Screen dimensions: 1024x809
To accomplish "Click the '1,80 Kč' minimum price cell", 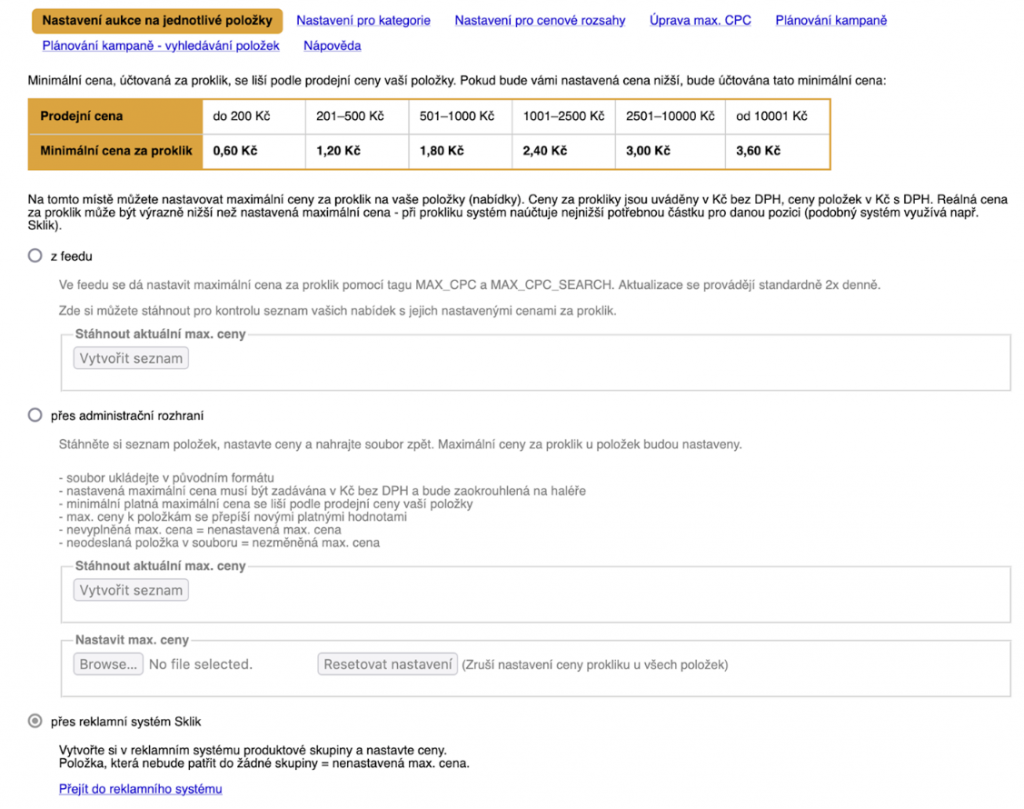I will (x=460, y=151).
